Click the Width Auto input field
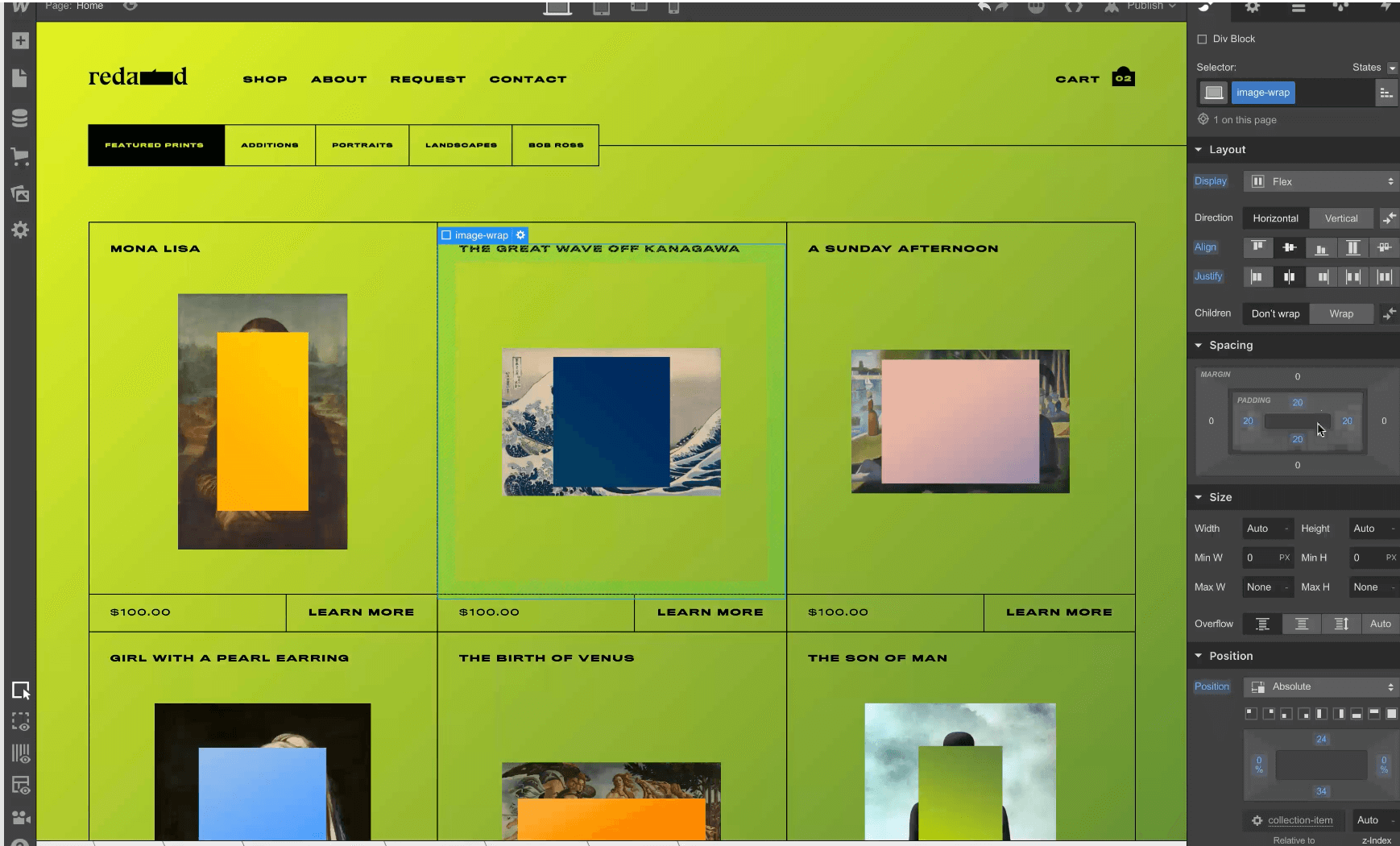 tap(1267, 529)
